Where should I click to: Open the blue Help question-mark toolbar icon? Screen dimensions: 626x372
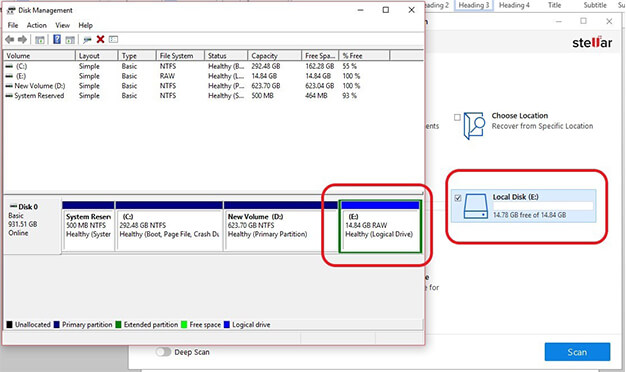pos(57,39)
